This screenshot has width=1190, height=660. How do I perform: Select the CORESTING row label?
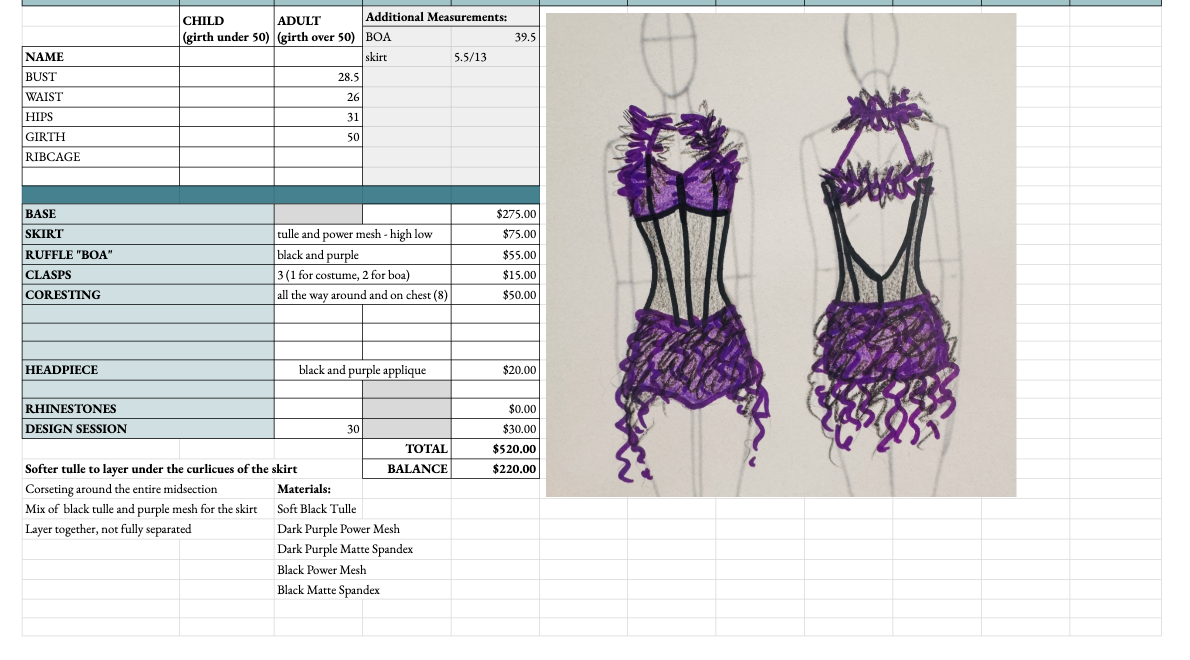(148, 294)
